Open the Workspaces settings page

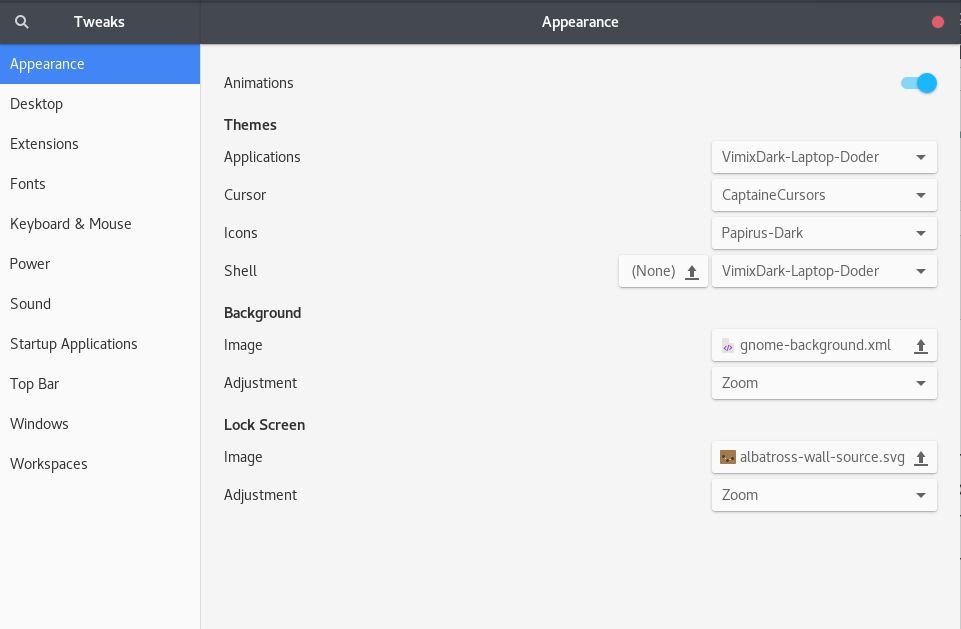(49, 464)
